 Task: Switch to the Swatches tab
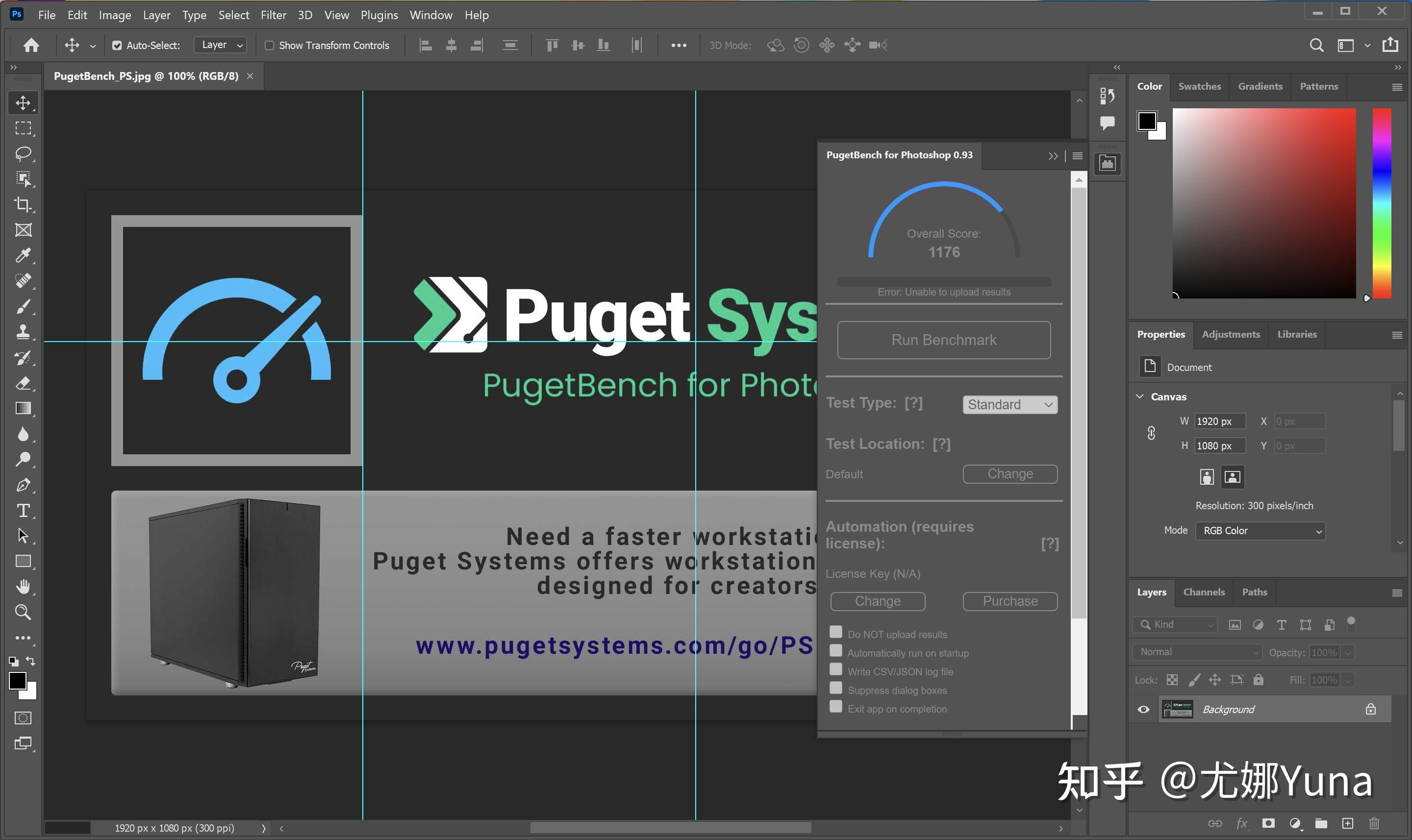pyautogui.click(x=1198, y=85)
